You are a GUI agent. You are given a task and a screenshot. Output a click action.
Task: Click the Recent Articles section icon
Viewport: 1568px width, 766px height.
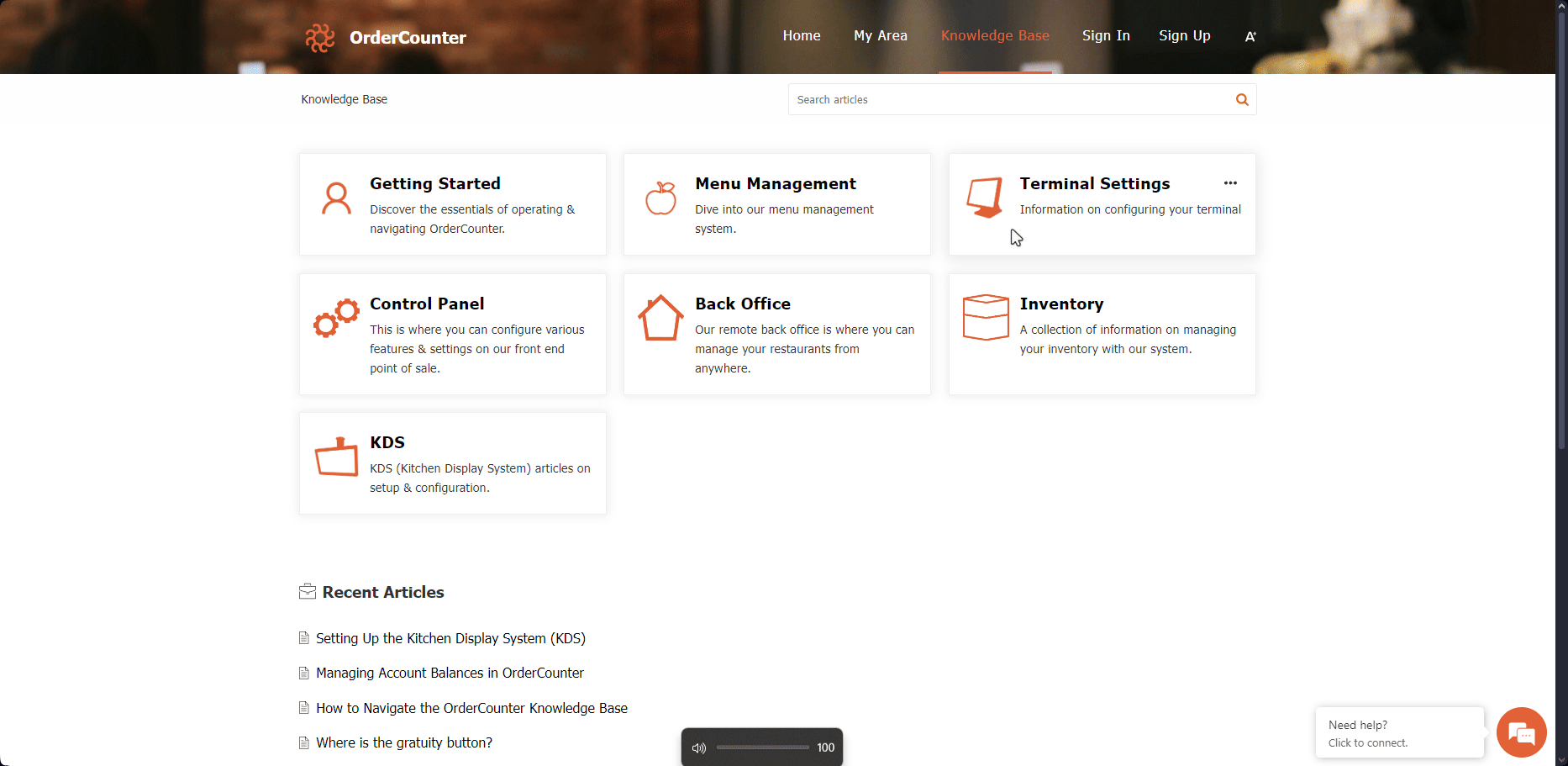308,592
